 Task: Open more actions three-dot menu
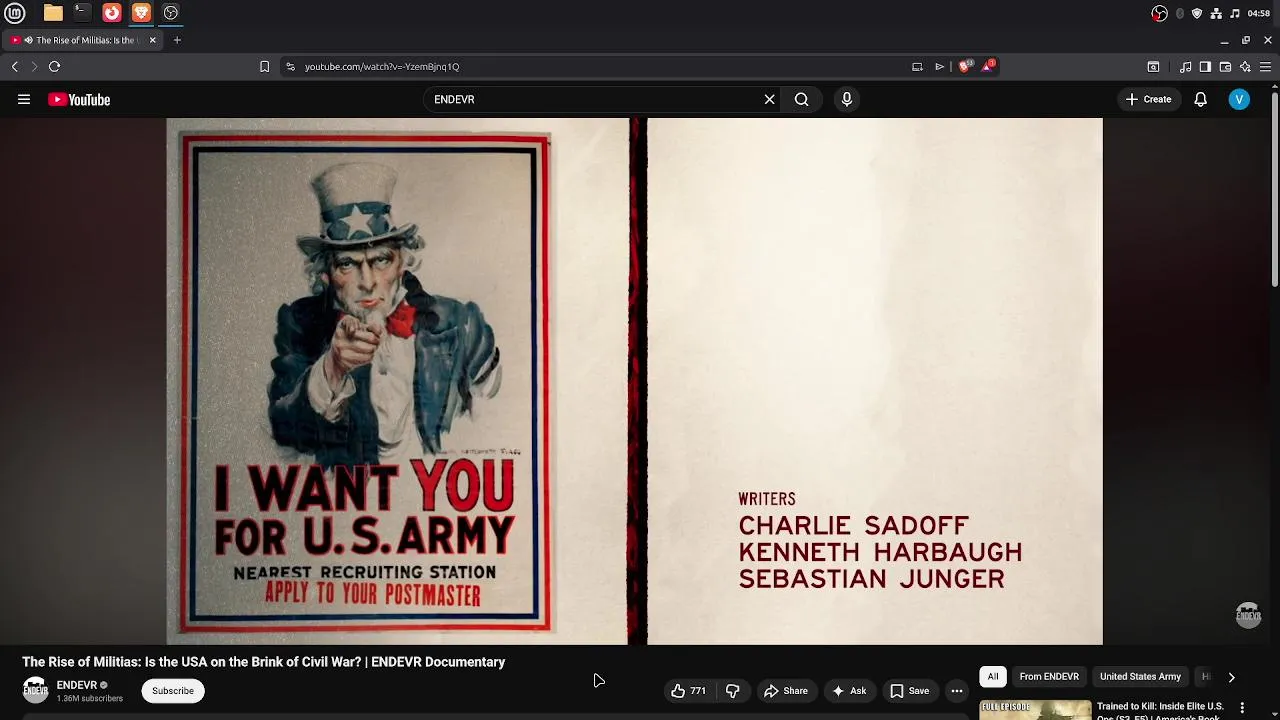pyautogui.click(x=957, y=691)
